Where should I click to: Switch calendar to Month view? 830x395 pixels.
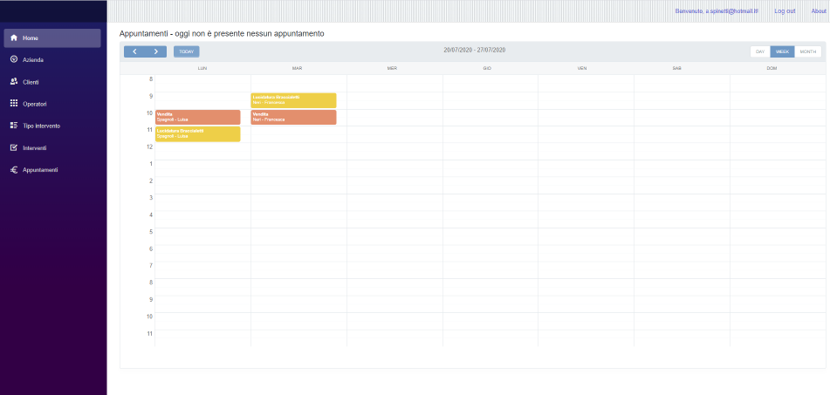tap(808, 51)
